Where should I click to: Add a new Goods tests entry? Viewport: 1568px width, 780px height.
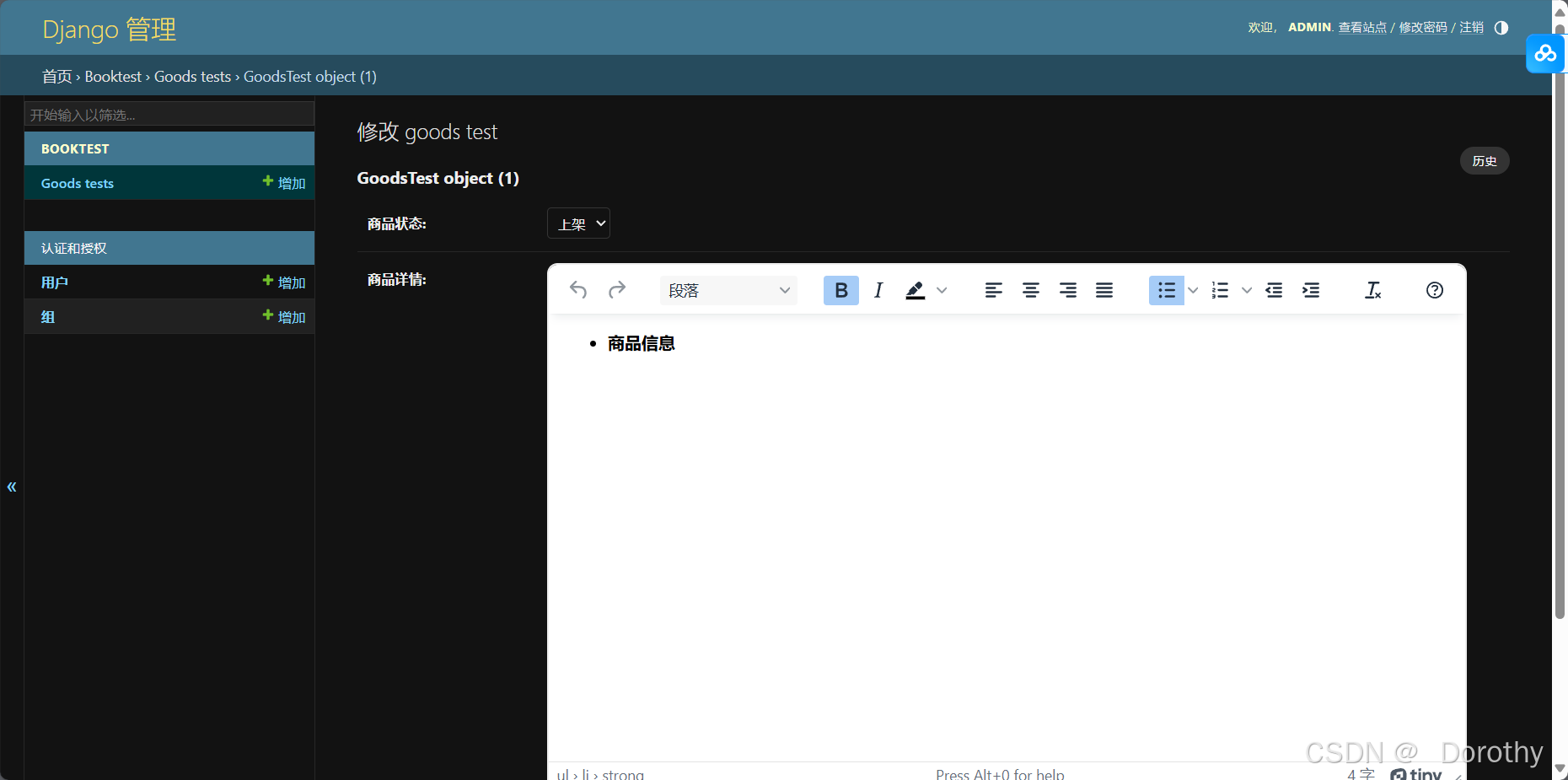[284, 183]
